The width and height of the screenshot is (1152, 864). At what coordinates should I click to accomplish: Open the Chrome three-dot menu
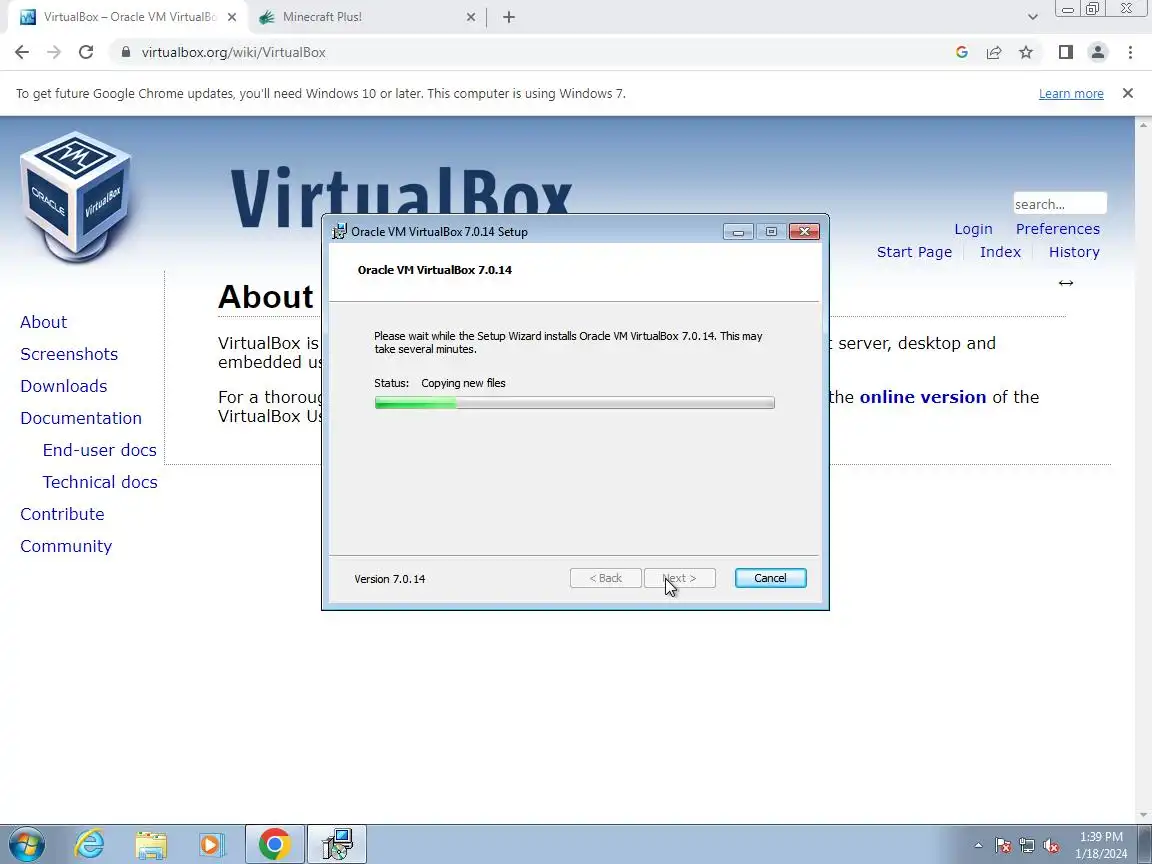[1130, 52]
